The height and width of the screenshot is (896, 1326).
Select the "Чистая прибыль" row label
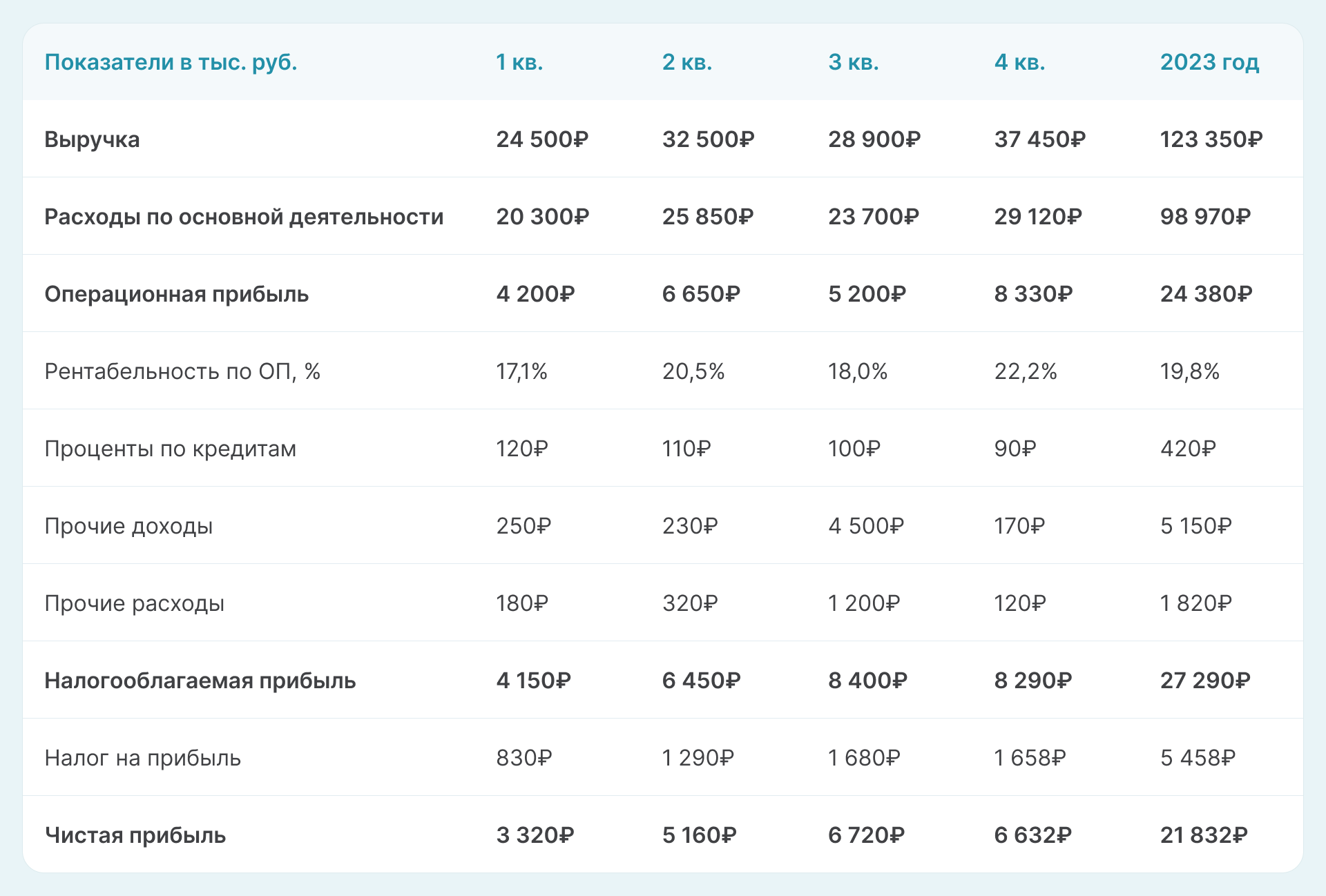(x=135, y=835)
